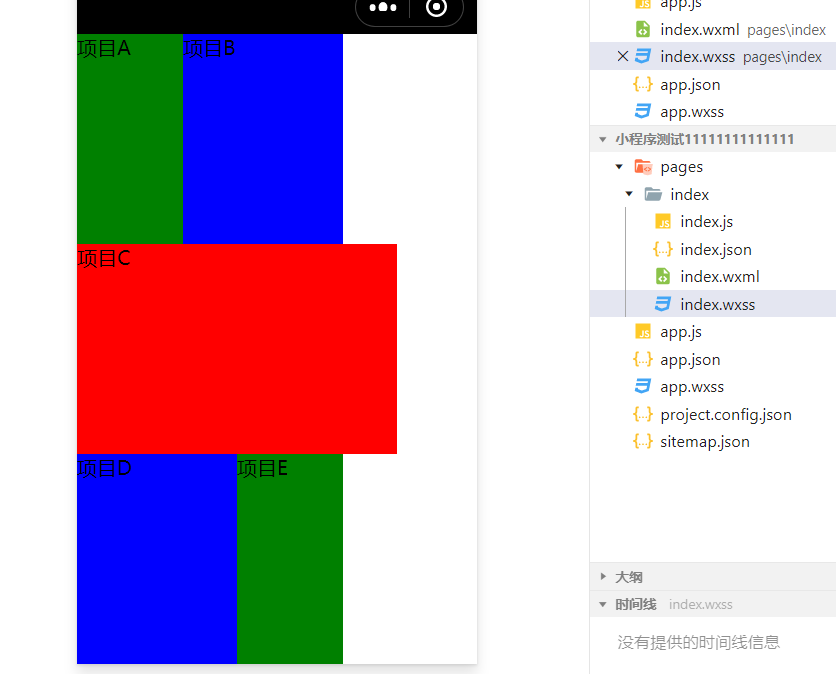Open sitemap.json file
This screenshot has height=674, width=836.
713,442
